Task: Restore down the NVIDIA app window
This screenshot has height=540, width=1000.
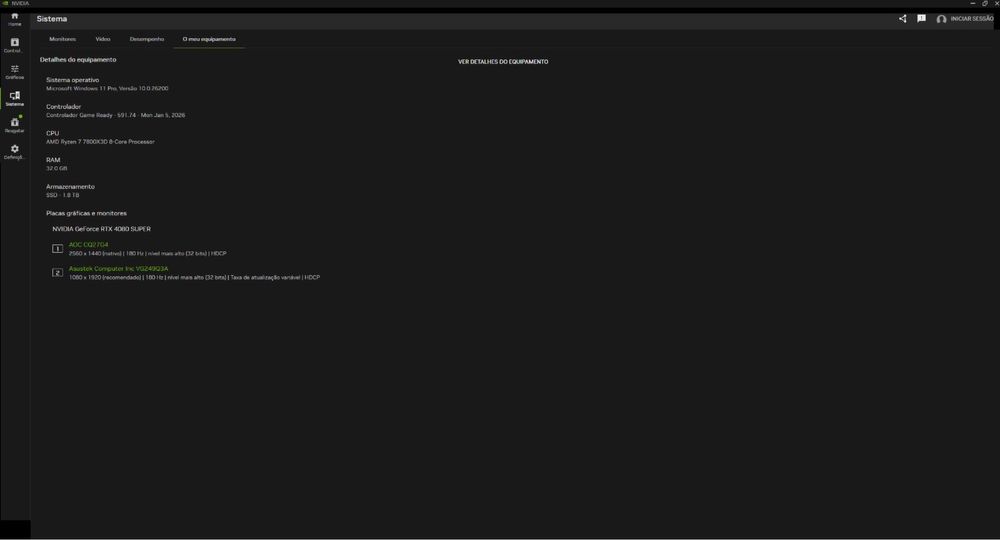Action: pyautogui.click(x=985, y=3)
